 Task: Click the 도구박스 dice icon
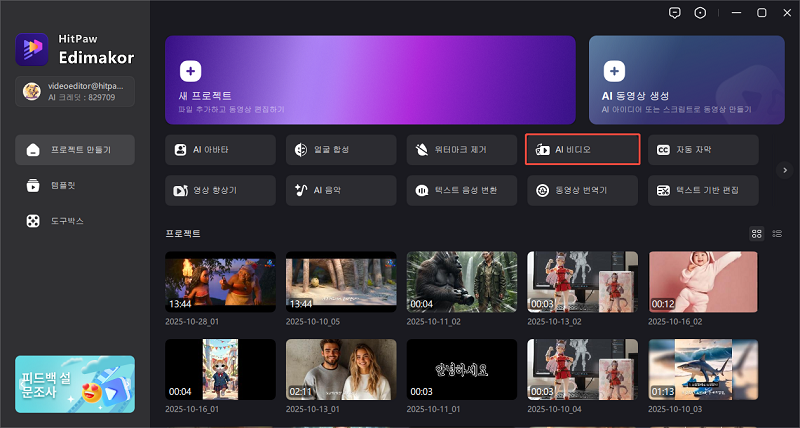tap(33, 221)
